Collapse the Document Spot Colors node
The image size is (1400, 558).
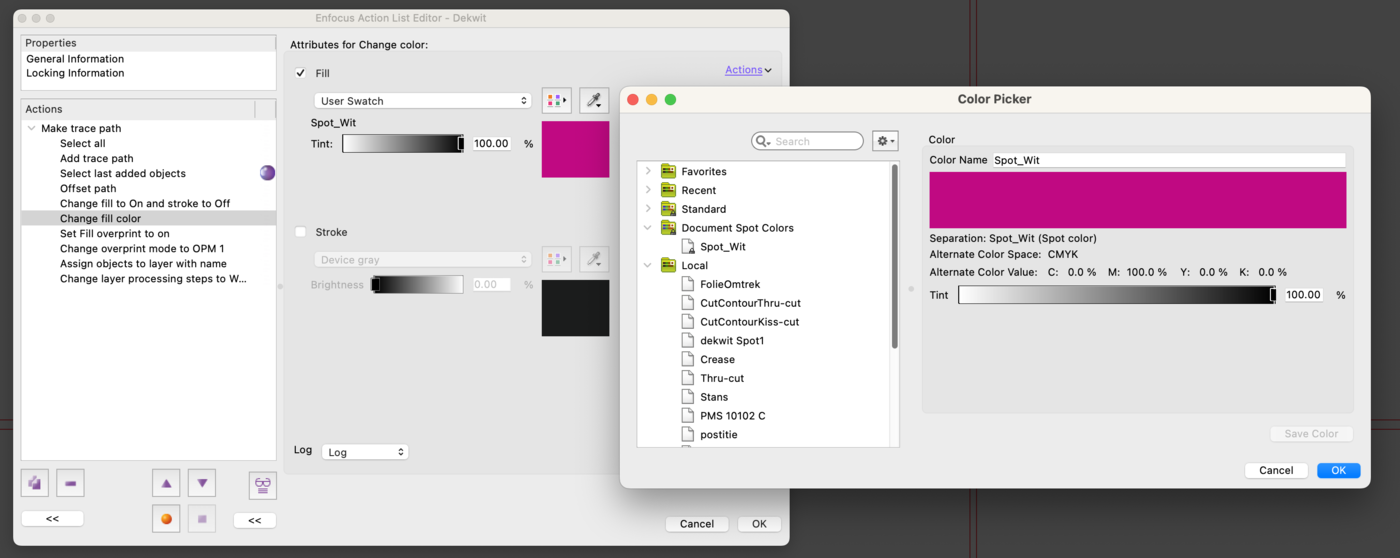[x=648, y=228]
